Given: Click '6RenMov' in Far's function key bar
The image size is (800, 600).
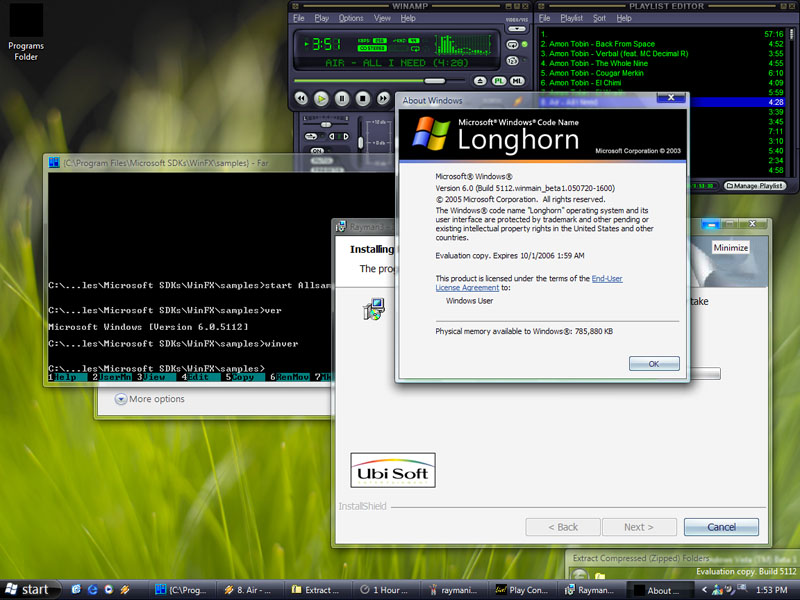Looking at the screenshot, I should click(290, 377).
